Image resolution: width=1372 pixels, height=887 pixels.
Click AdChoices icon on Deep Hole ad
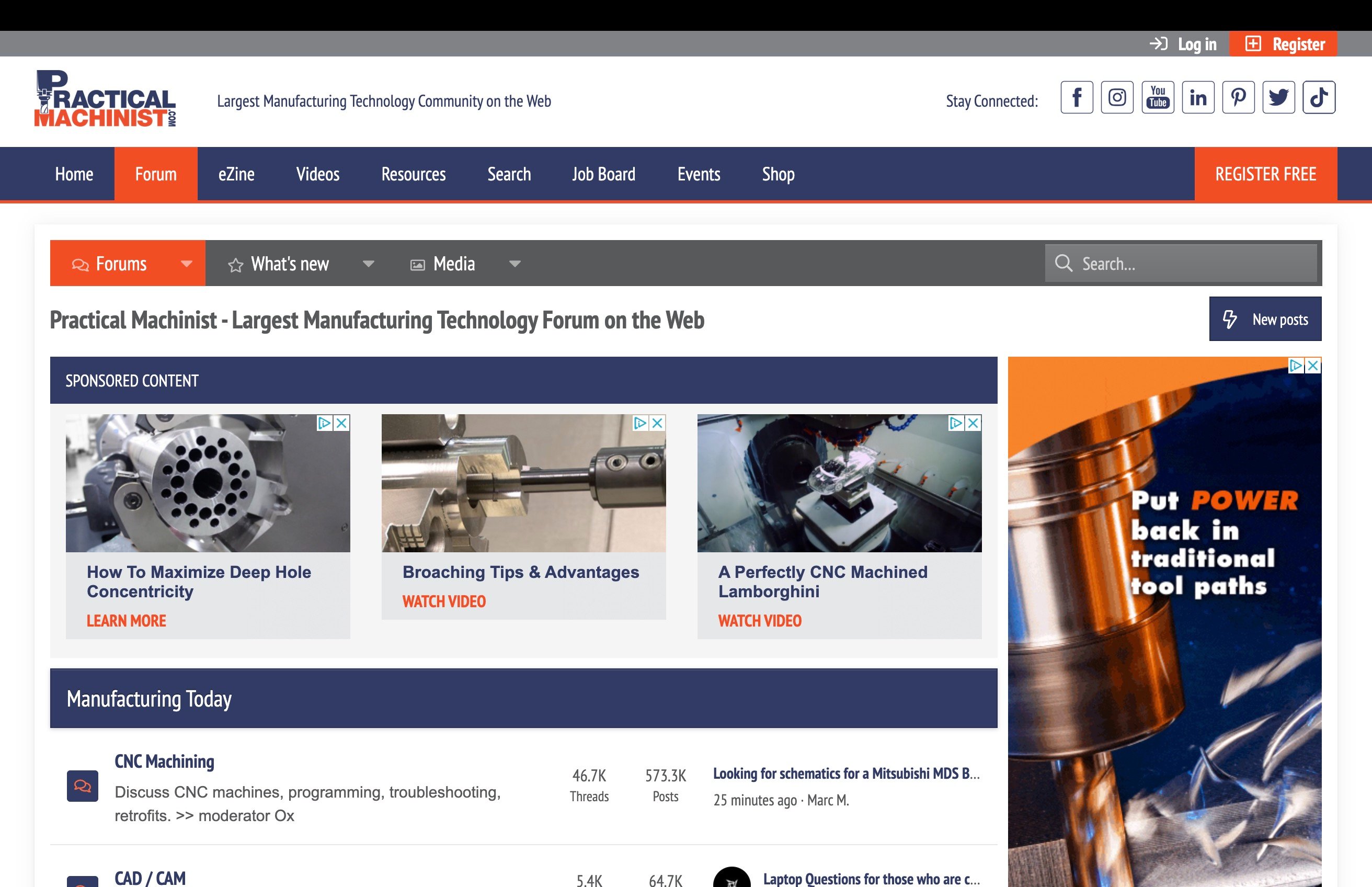click(x=325, y=423)
